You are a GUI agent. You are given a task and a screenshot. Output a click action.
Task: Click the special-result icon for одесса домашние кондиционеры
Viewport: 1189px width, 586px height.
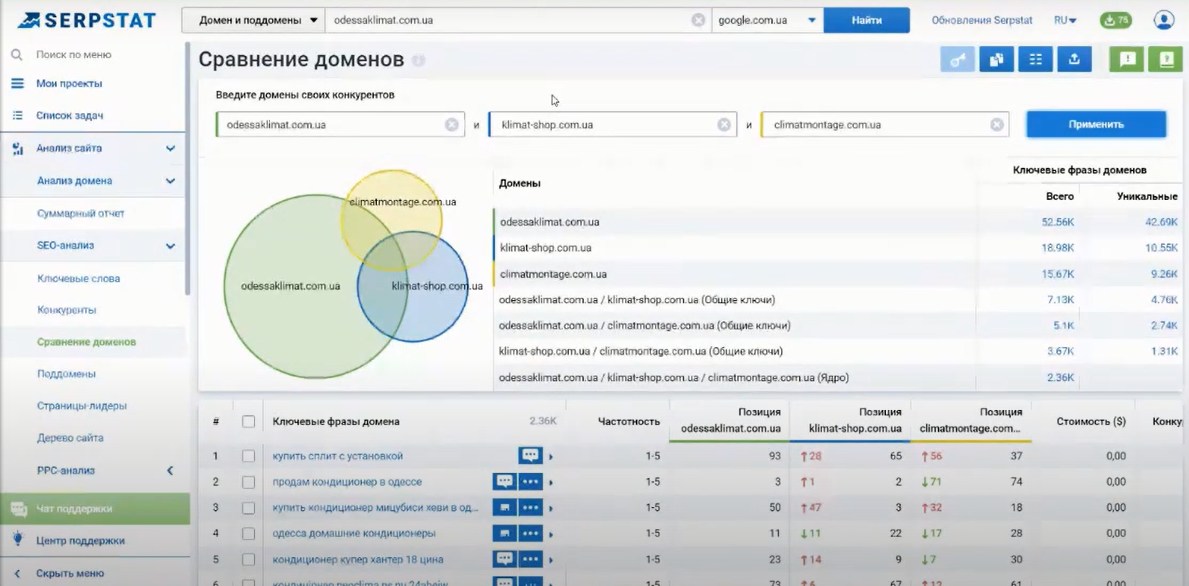click(504, 533)
